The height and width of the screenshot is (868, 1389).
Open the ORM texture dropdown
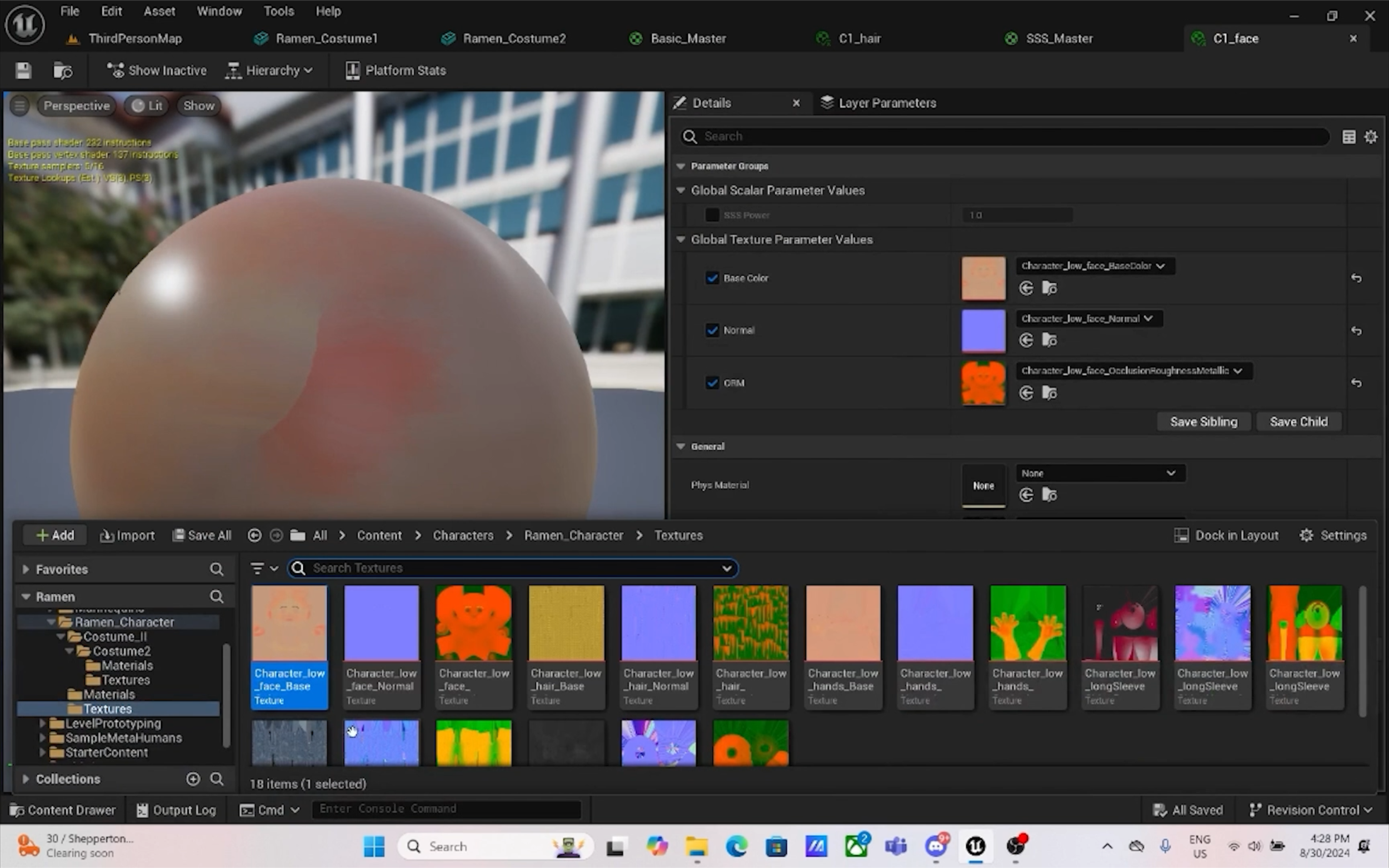click(x=1134, y=371)
